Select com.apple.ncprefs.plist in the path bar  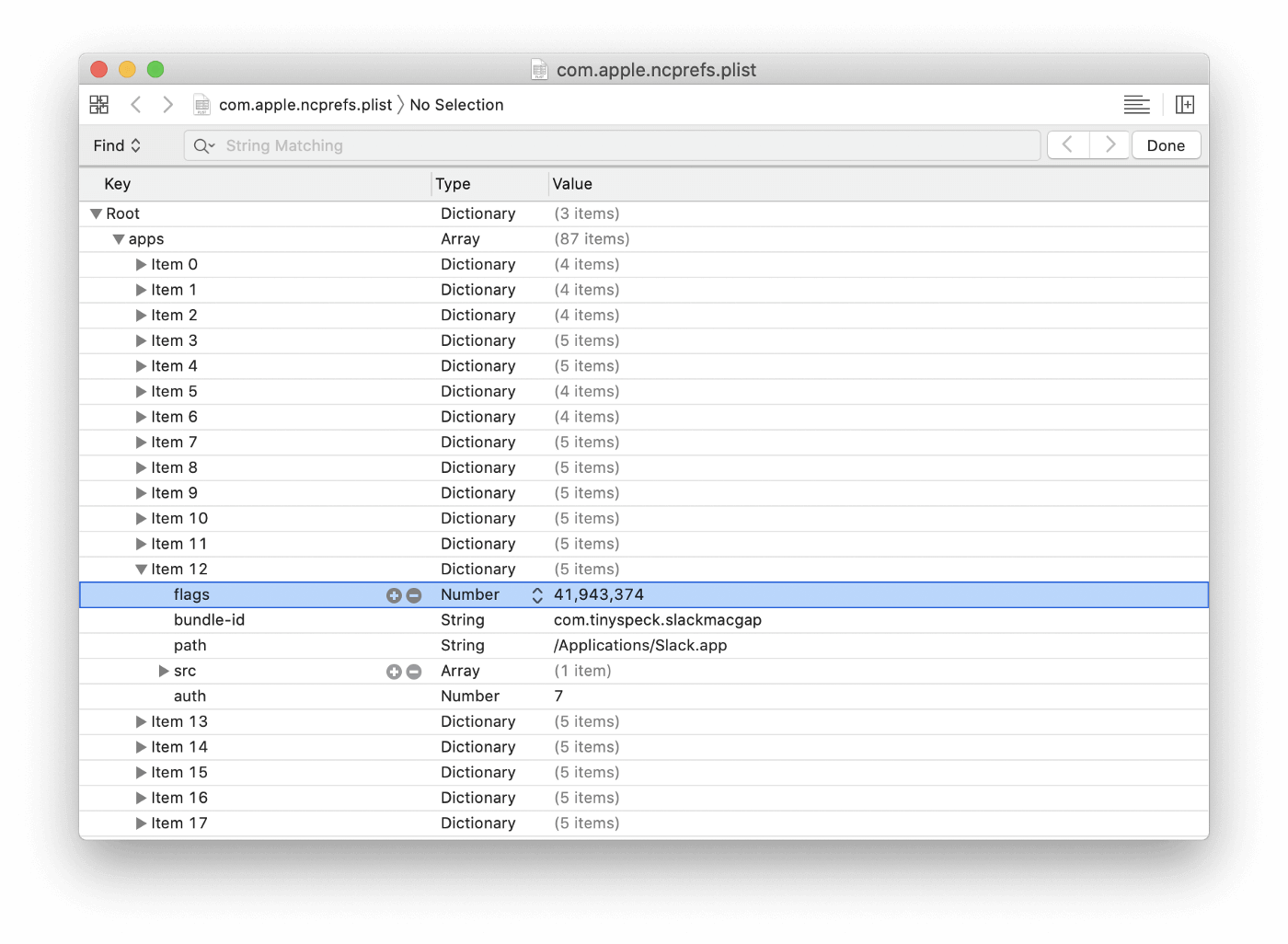pyautogui.click(x=305, y=105)
